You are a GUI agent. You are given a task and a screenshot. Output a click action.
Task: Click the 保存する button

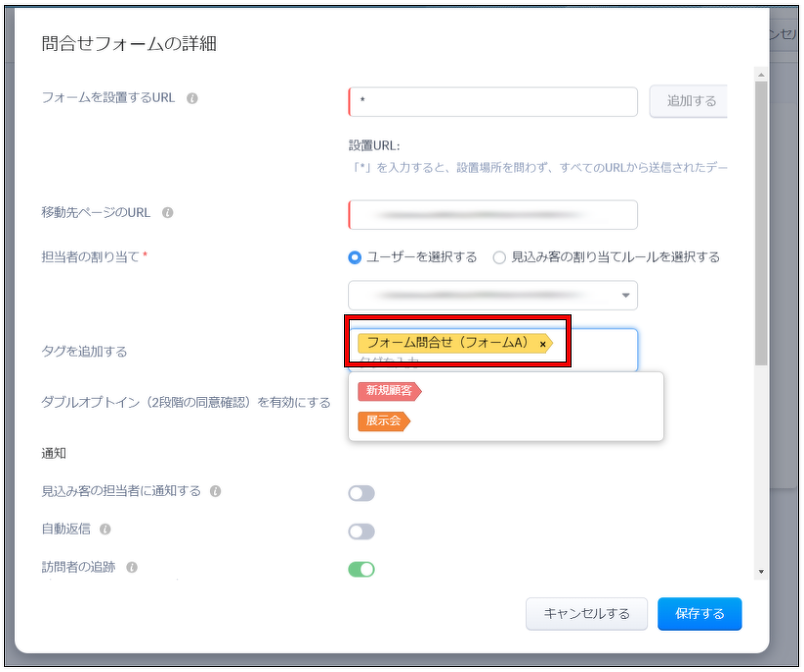(x=699, y=613)
